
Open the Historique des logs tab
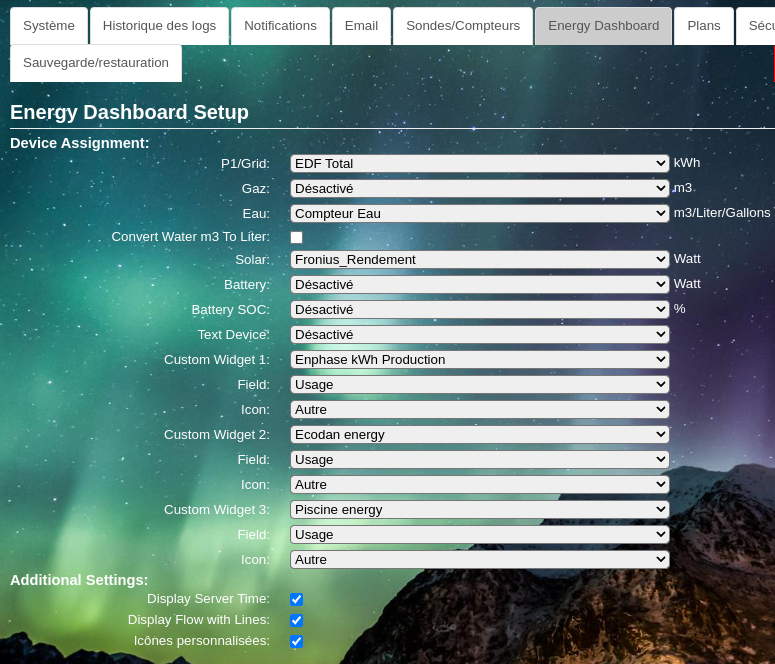point(159,26)
